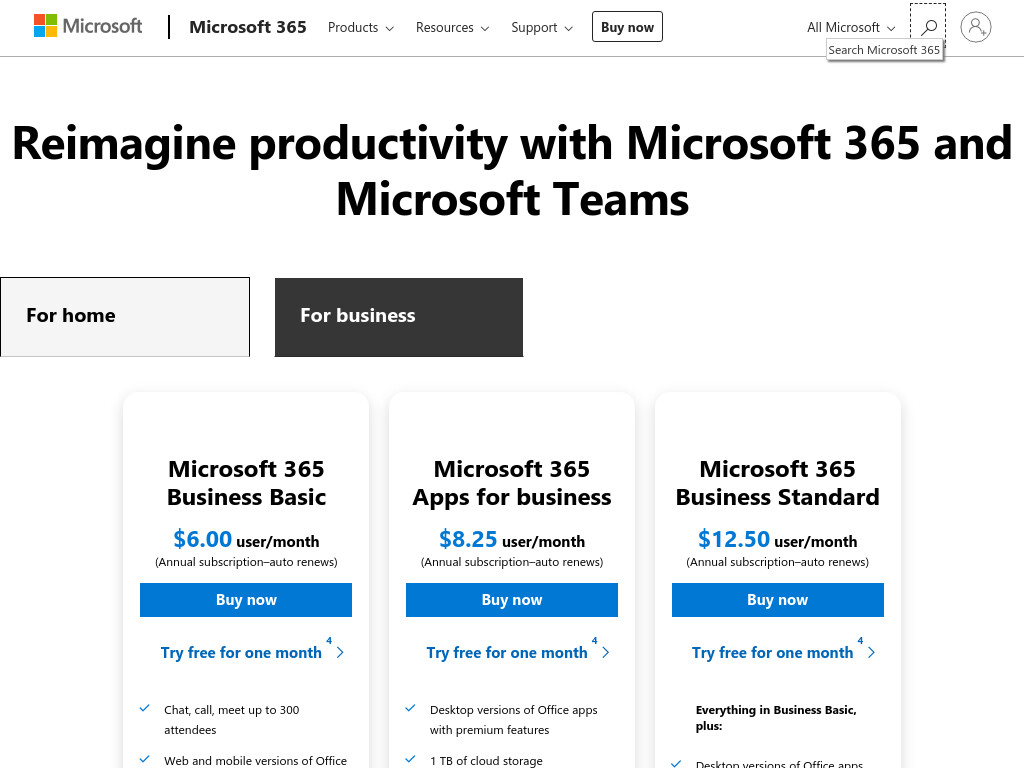The height and width of the screenshot is (768, 1024).
Task: Click the Microsoft 365 Business Standard title
Action: click(x=777, y=483)
